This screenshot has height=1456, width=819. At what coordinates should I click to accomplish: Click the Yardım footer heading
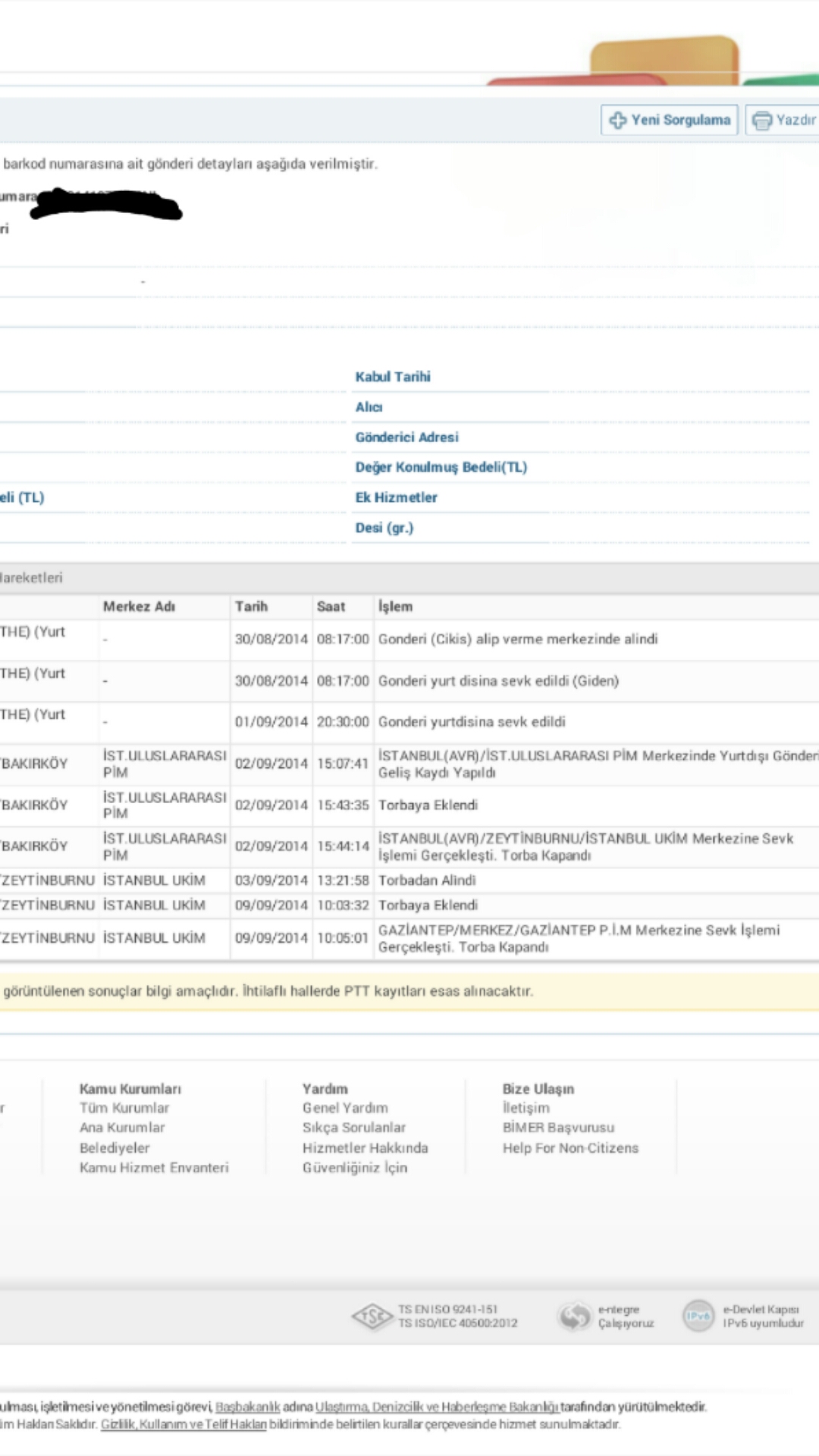tap(325, 1089)
